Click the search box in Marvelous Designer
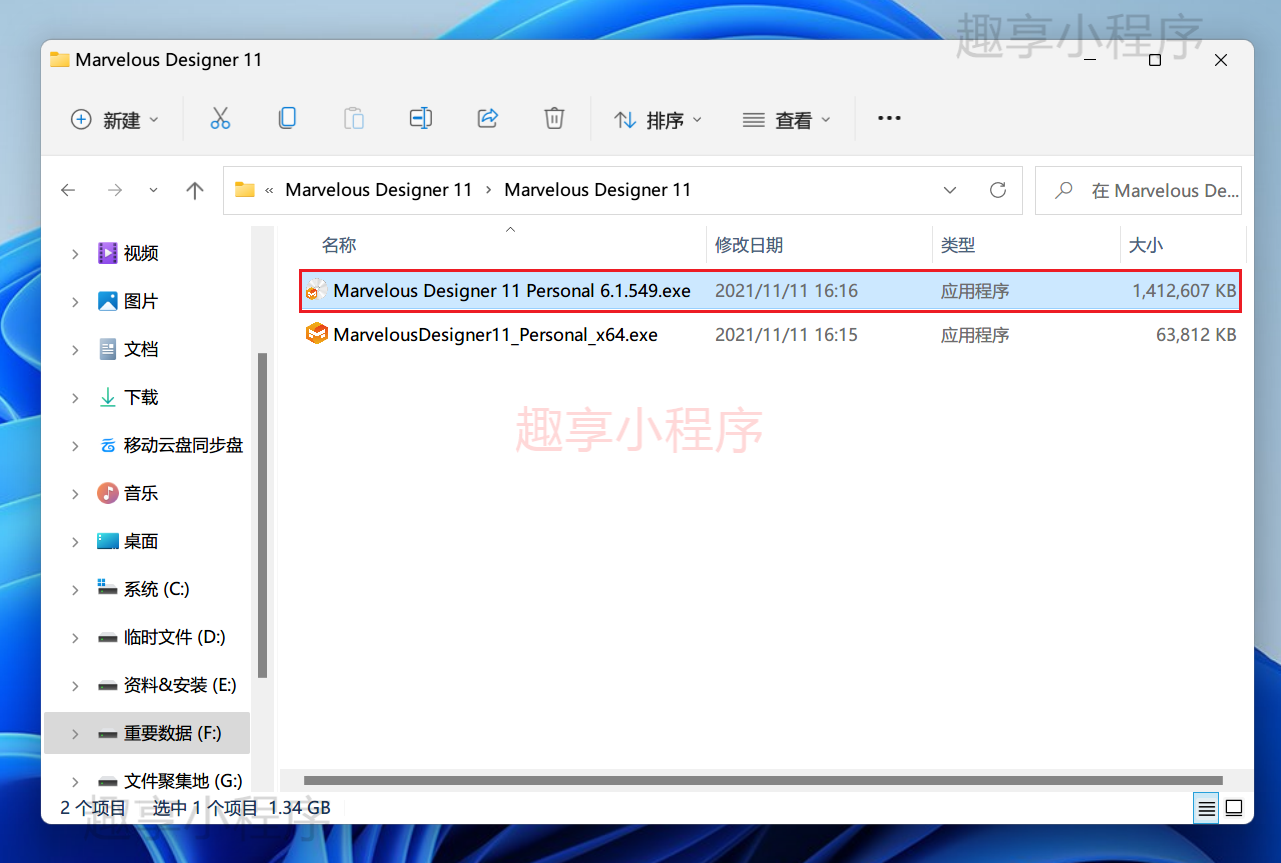 coord(1139,190)
